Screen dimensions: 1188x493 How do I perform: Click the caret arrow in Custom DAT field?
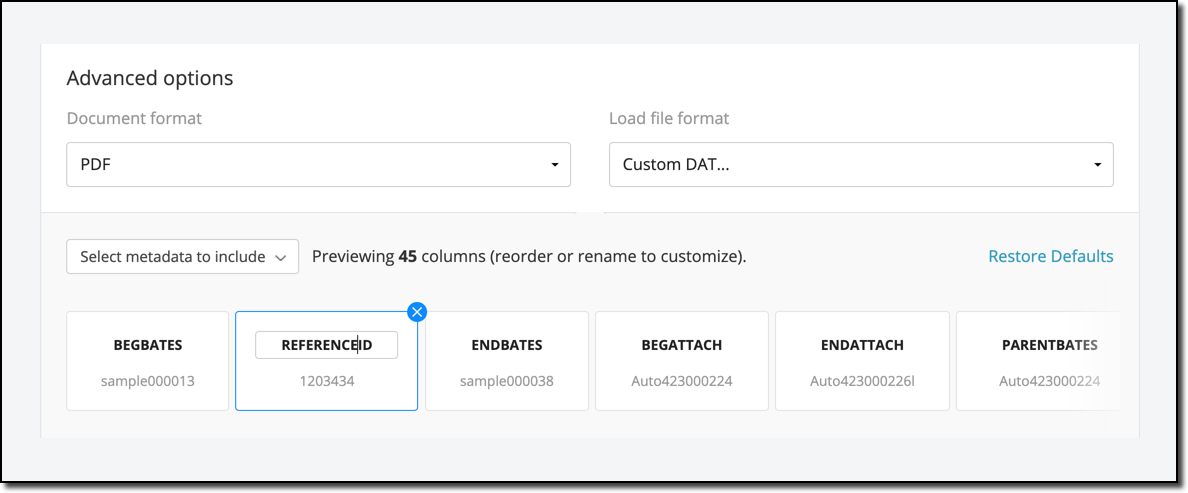1097,165
